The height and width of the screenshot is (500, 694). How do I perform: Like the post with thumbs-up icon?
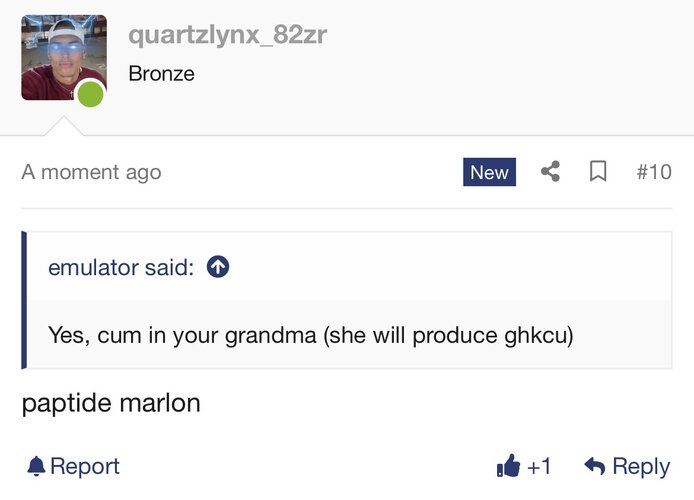pos(508,465)
